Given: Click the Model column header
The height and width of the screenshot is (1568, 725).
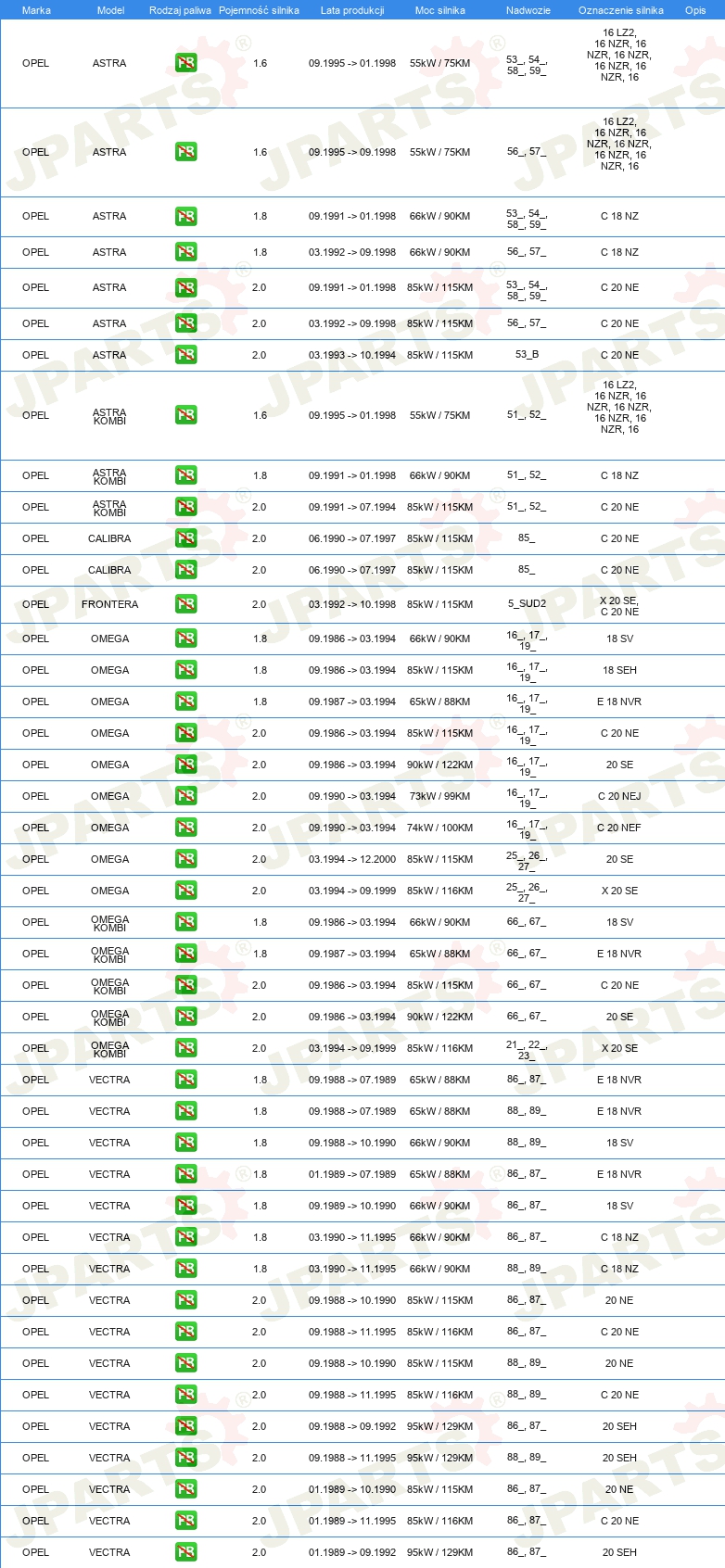Looking at the screenshot, I should [x=111, y=10].
